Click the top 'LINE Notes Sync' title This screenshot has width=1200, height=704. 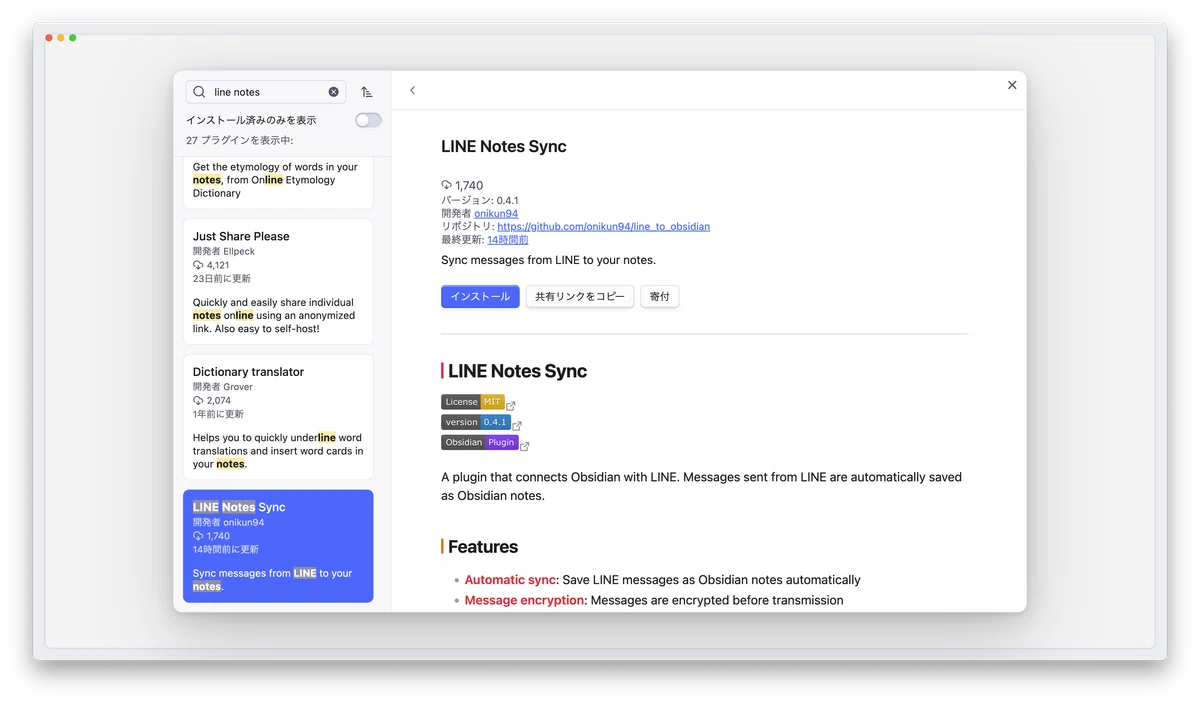pos(504,146)
